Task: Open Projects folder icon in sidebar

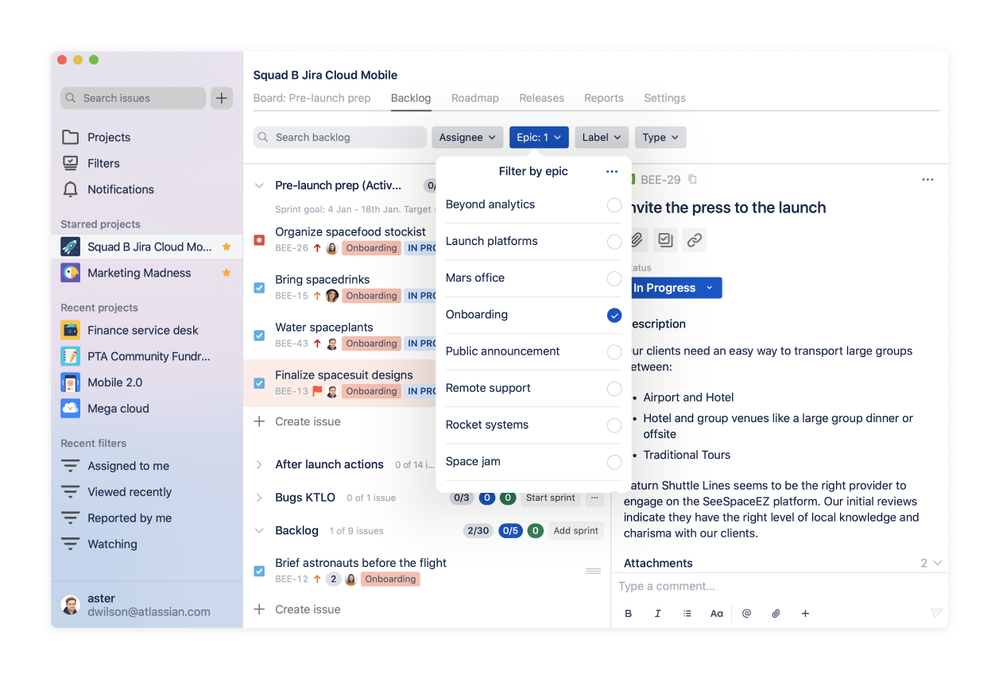Action: pyautogui.click(x=70, y=137)
